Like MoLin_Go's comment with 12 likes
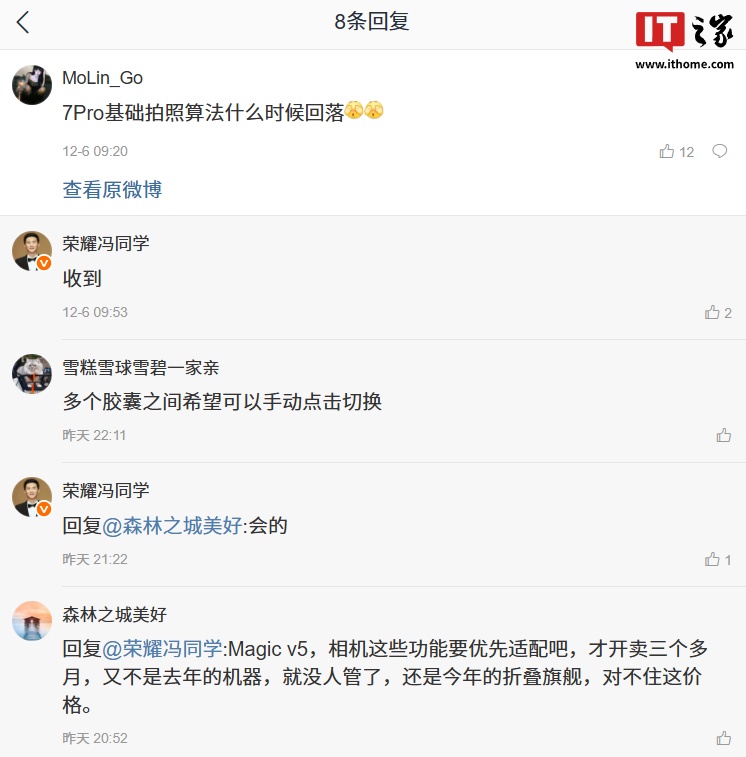This screenshot has height=757, width=746. coord(667,152)
